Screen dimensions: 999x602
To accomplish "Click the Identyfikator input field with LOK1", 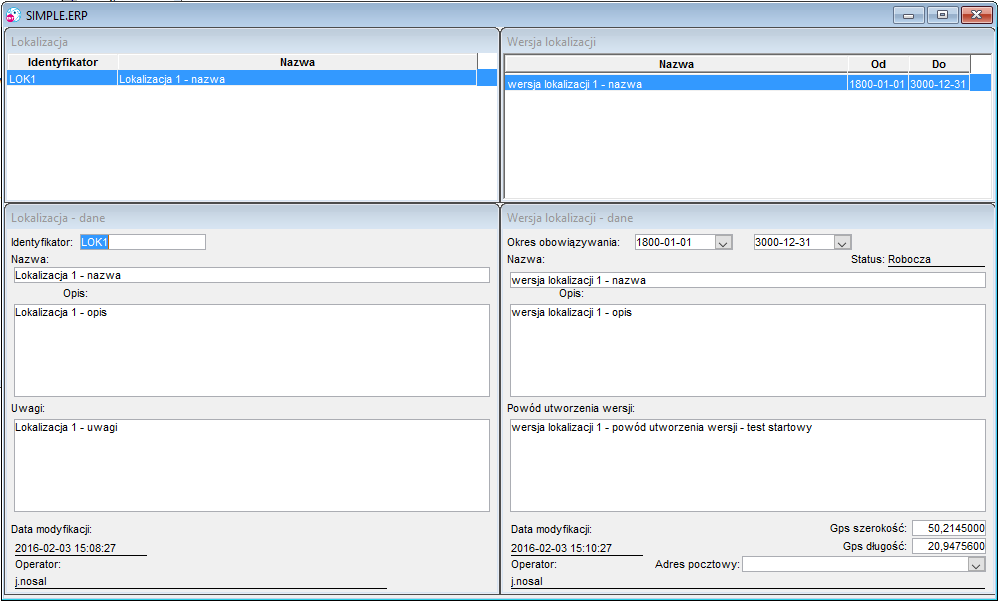I will tap(143, 242).
